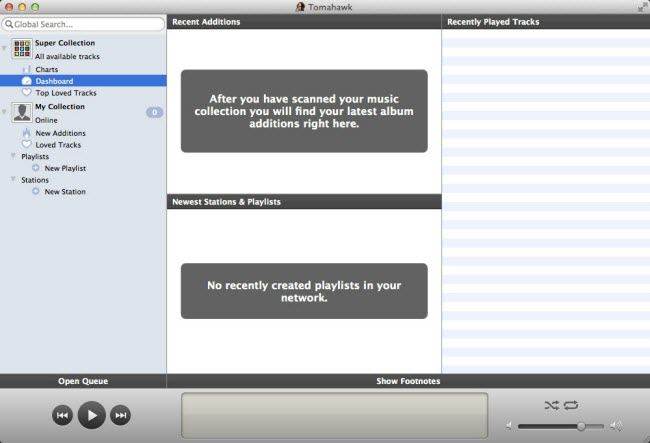Screen dimensions: 650x443
Task: Click the magnifier icon in Global Search
Action: 9,24
